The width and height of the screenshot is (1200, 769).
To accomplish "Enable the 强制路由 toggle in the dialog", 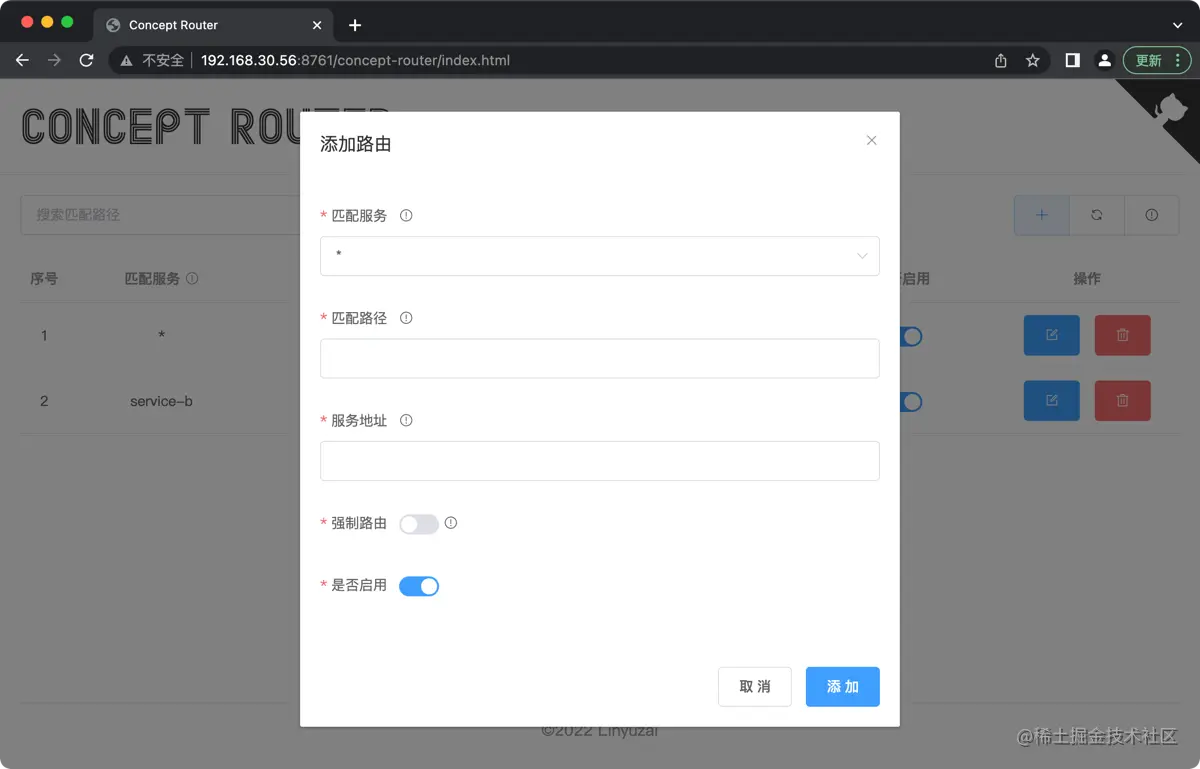I will pos(418,523).
